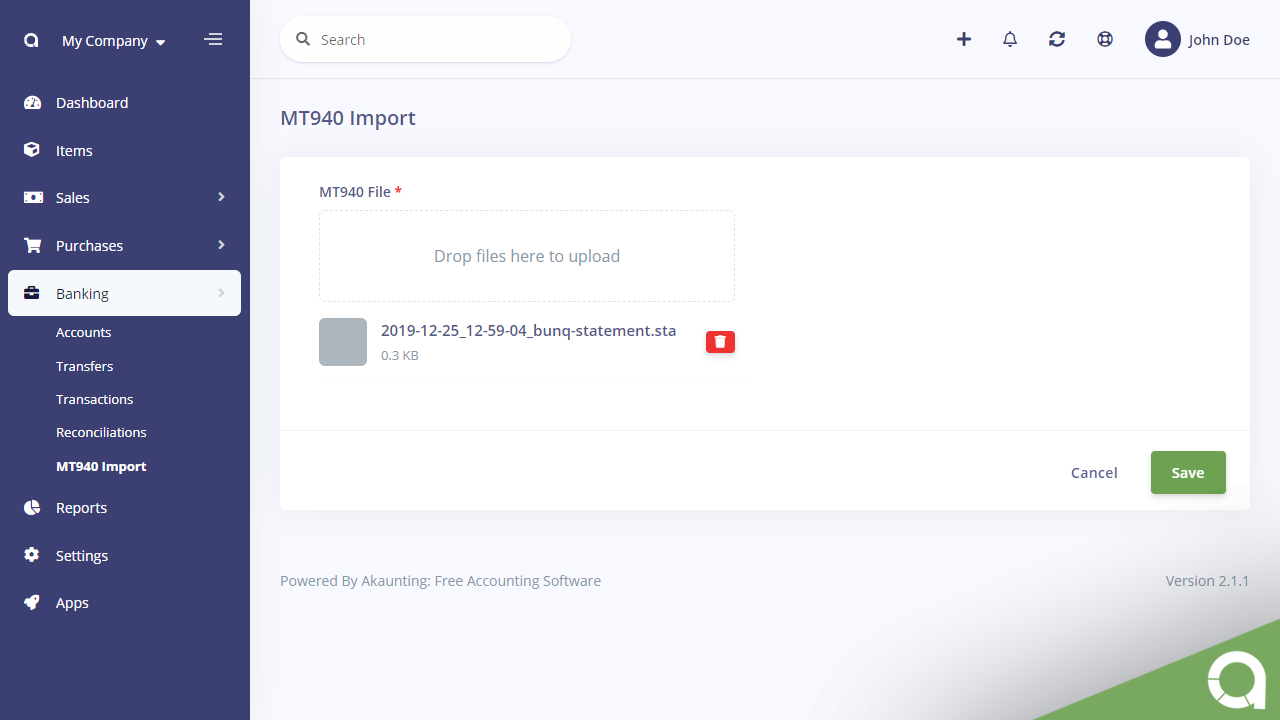
Task: Save the MT940 import
Action: click(1188, 472)
